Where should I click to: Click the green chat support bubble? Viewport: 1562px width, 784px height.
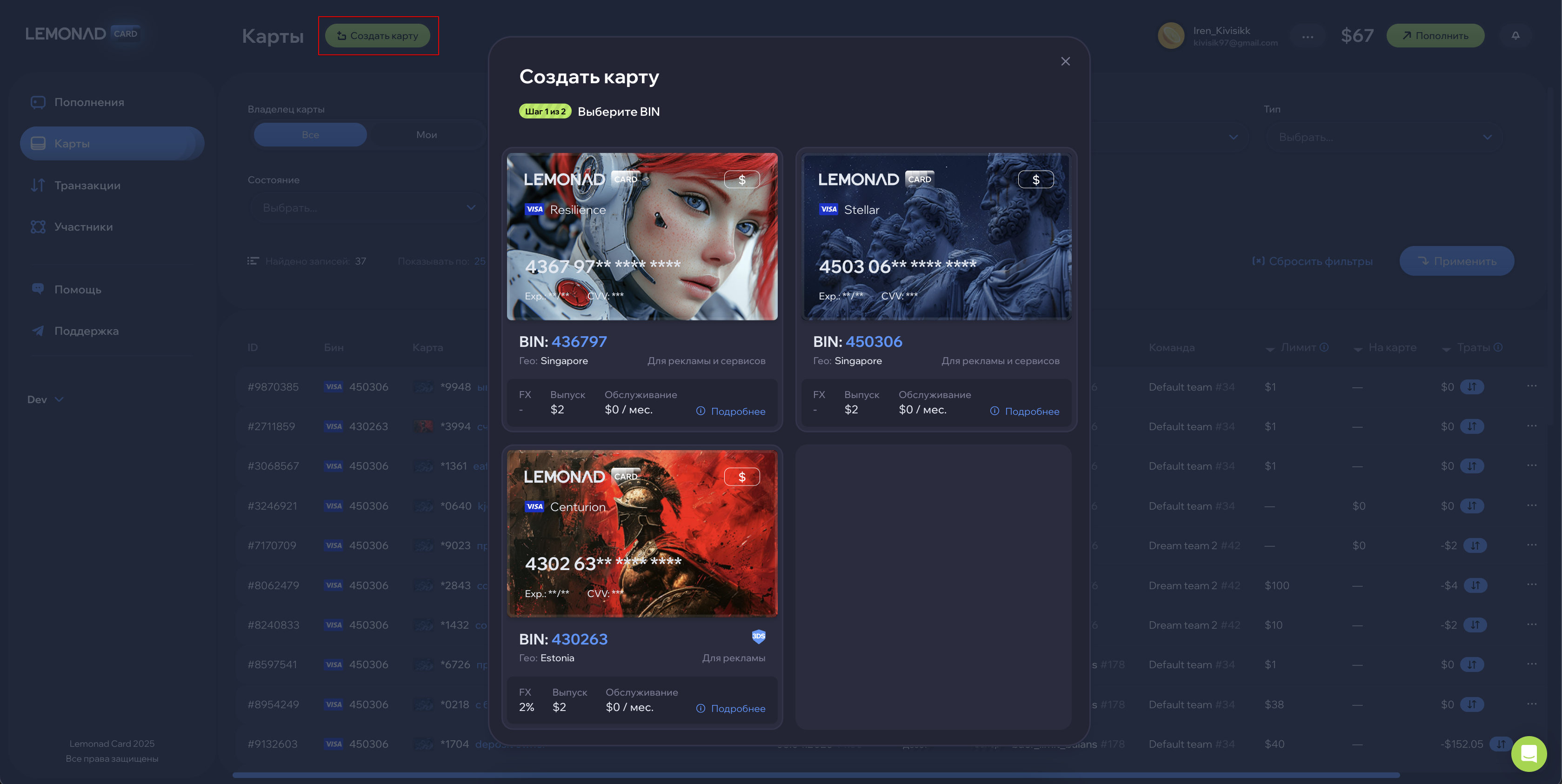click(x=1529, y=754)
